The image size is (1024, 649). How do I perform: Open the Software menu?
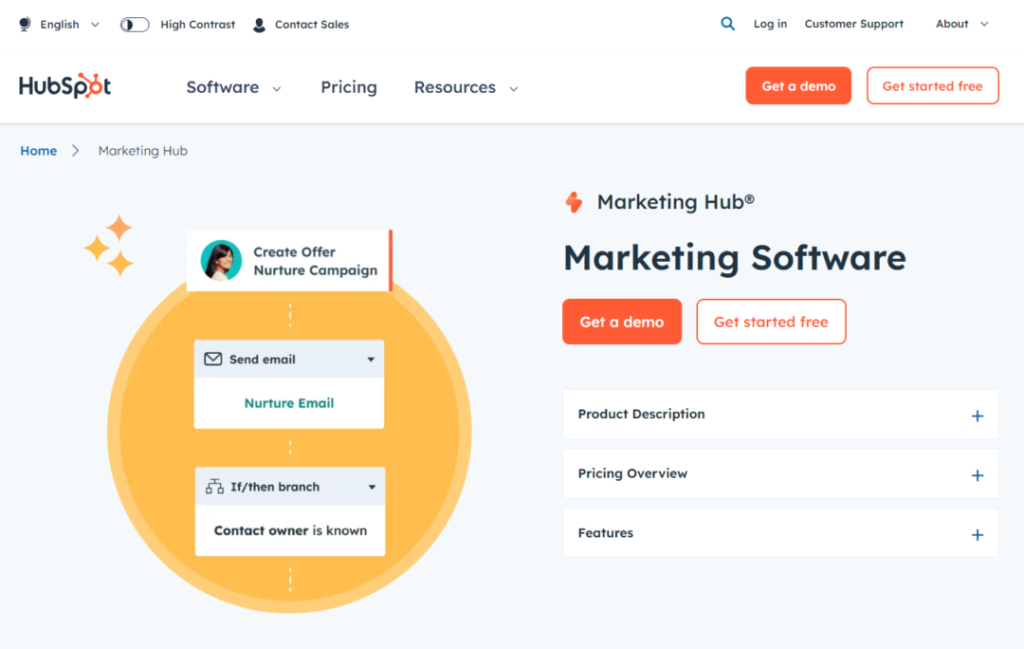pos(233,87)
